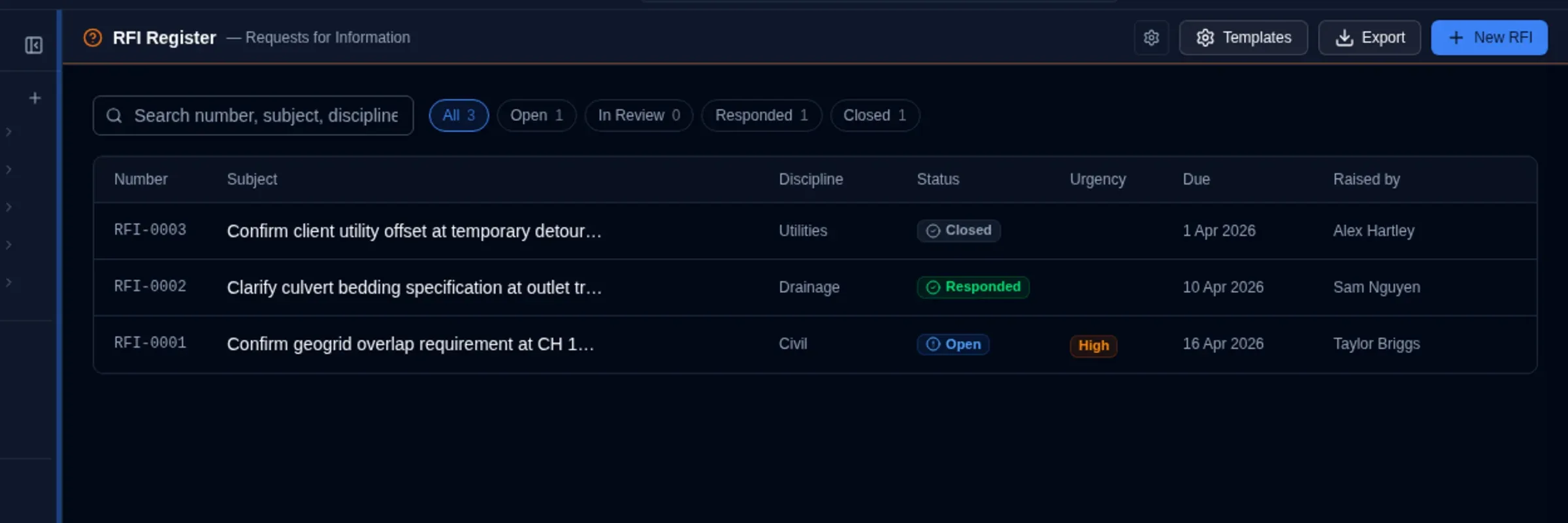Collapse the sidebar panel icon
The height and width of the screenshot is (523, 1568).
click(34, 45)
